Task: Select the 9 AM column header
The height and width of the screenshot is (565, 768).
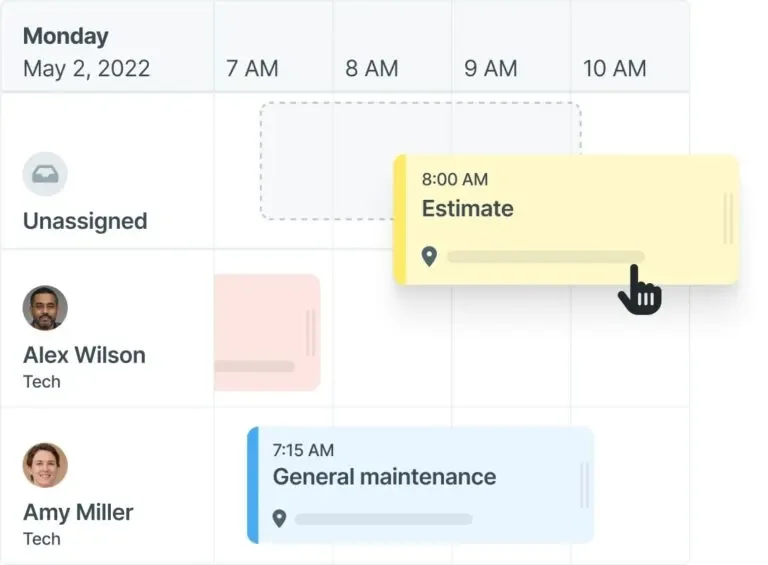Action: [491, 68]
